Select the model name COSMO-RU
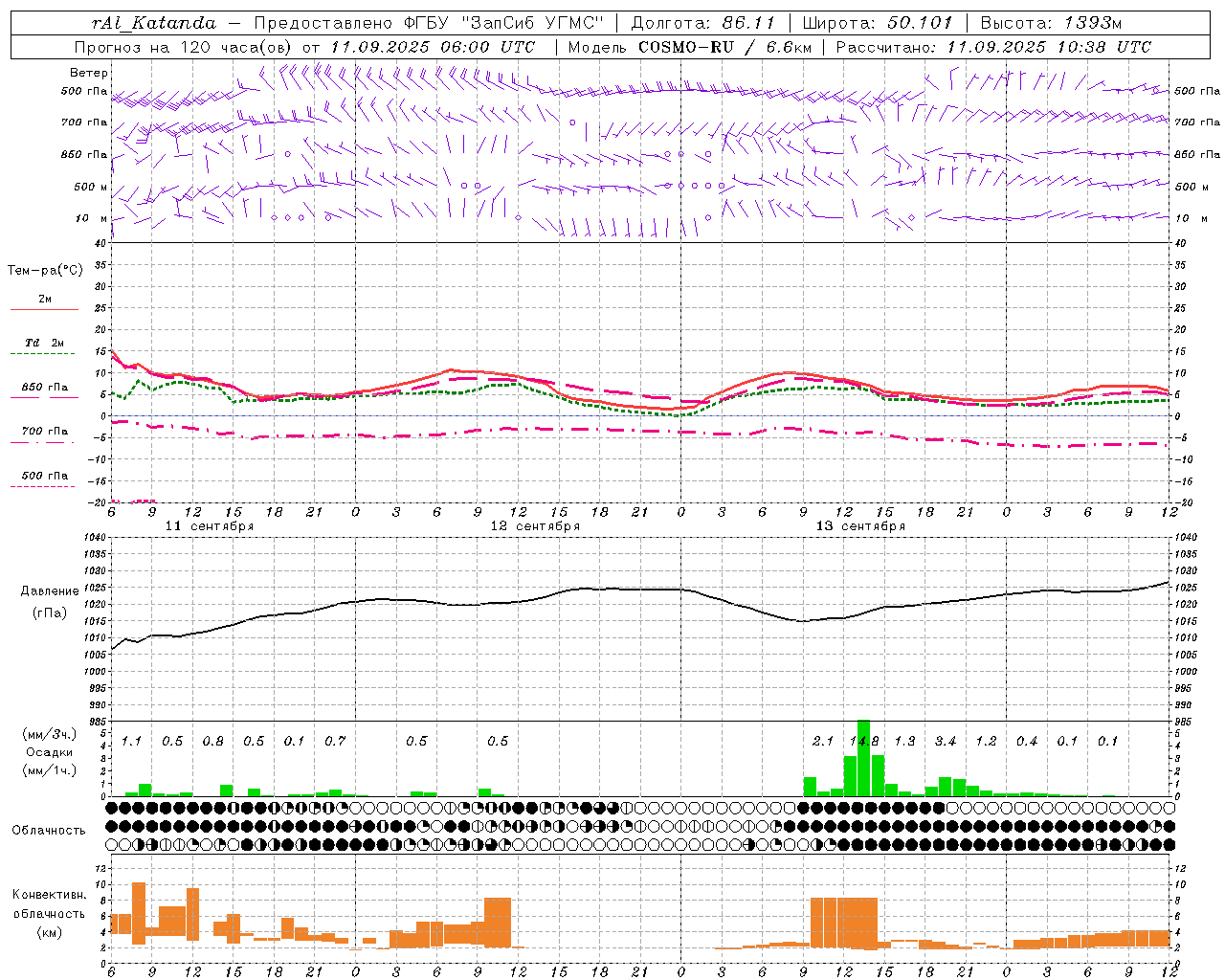The width and height of the screenshot is (1225, 980). point(685,47)
